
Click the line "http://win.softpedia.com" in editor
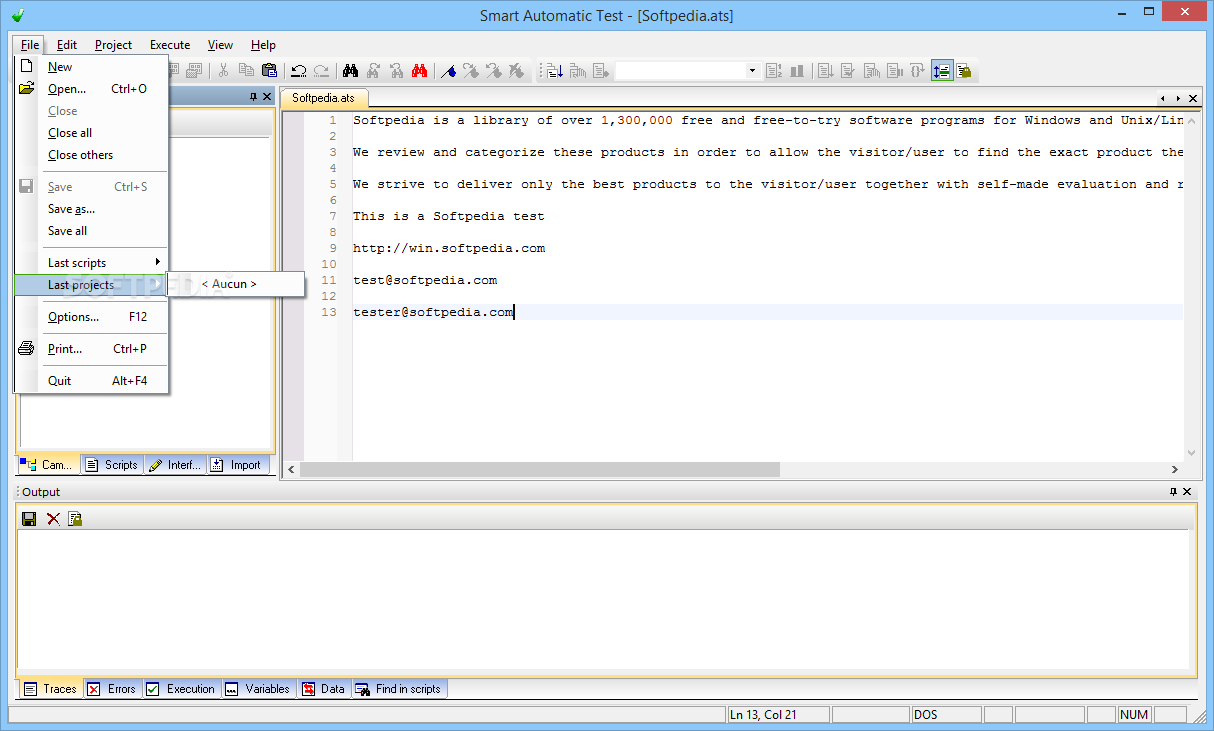[449, 248]
